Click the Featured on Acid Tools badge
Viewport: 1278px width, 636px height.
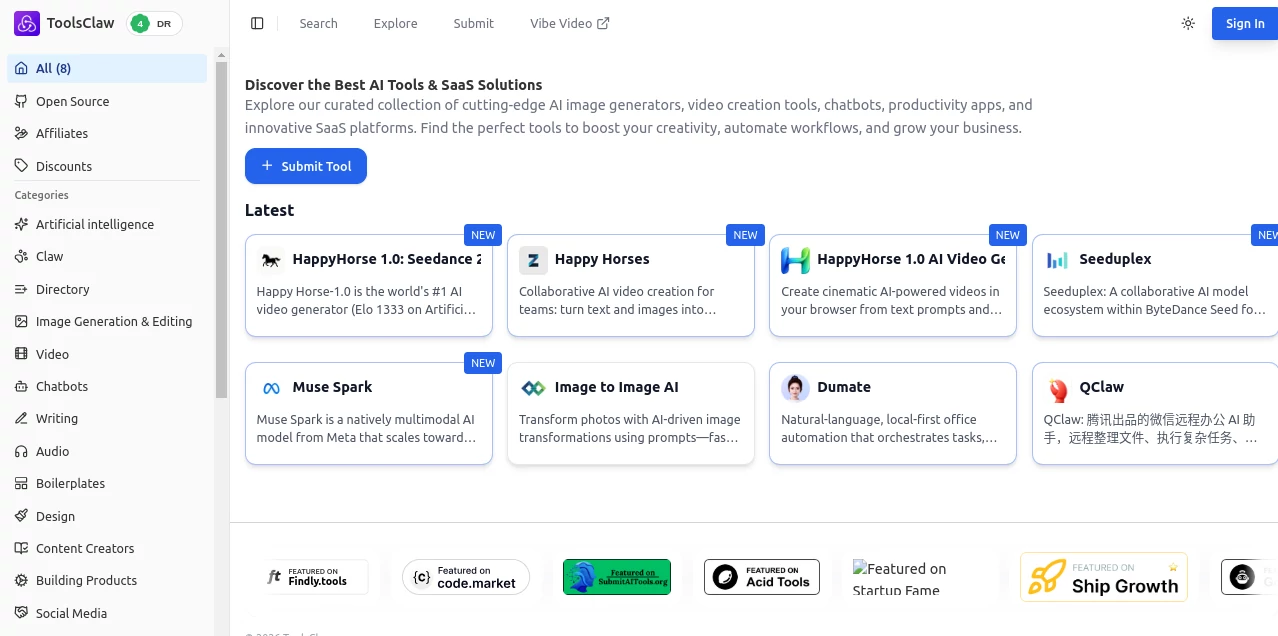pyautogui.click(x=761, y=577)
